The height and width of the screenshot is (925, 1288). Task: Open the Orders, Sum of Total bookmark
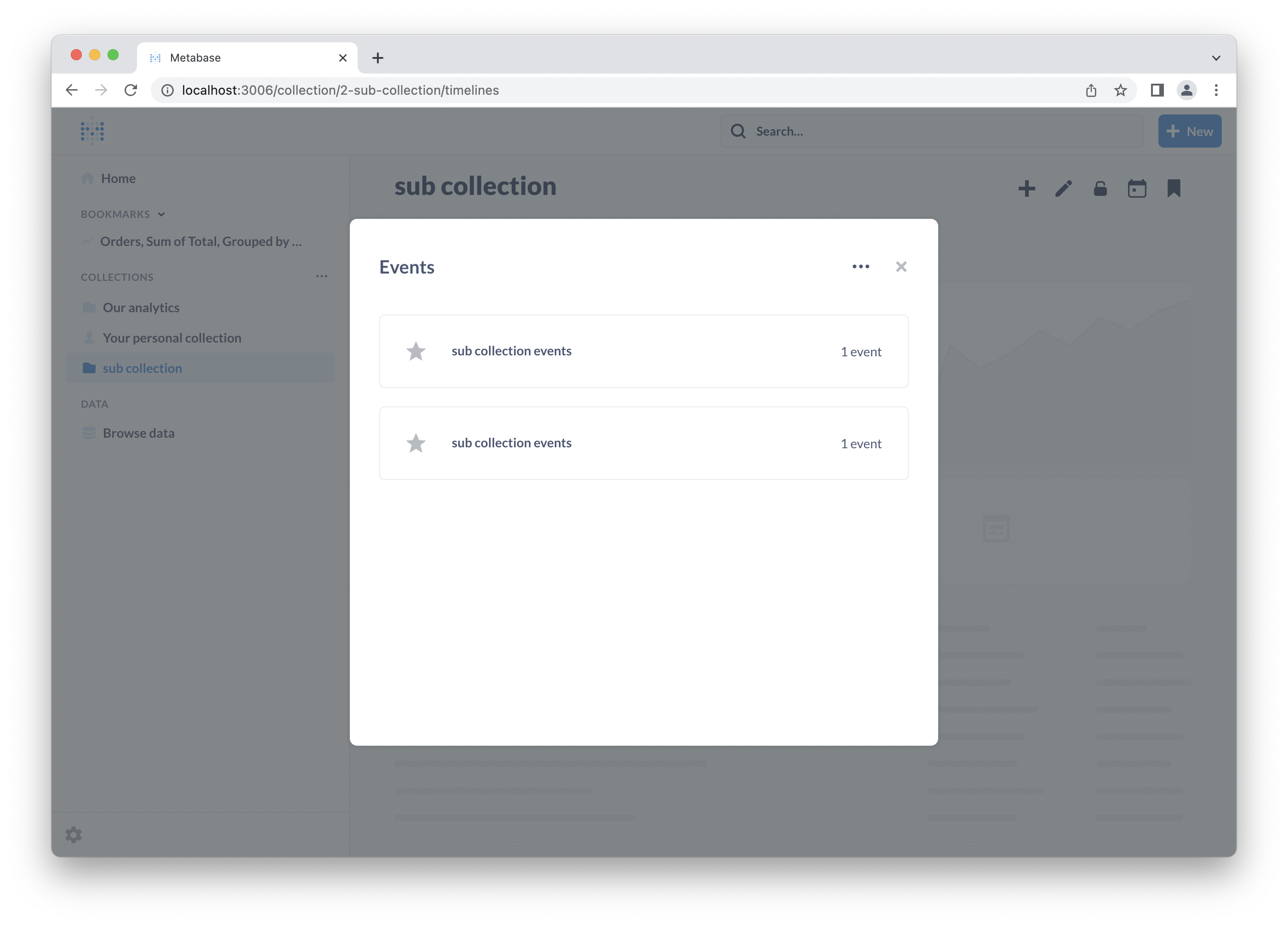(x=201, y=241)
